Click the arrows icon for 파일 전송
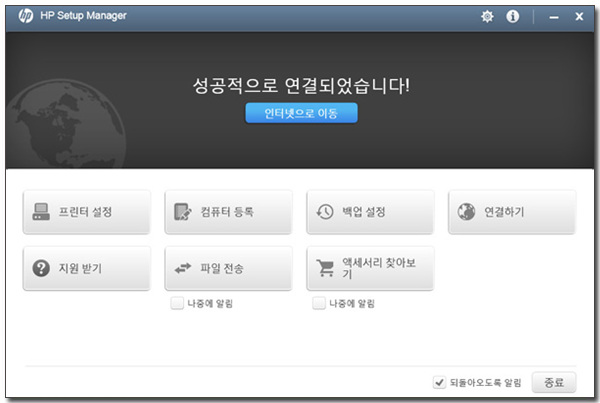This screenshot has height=403, width=600. [182, 268]
